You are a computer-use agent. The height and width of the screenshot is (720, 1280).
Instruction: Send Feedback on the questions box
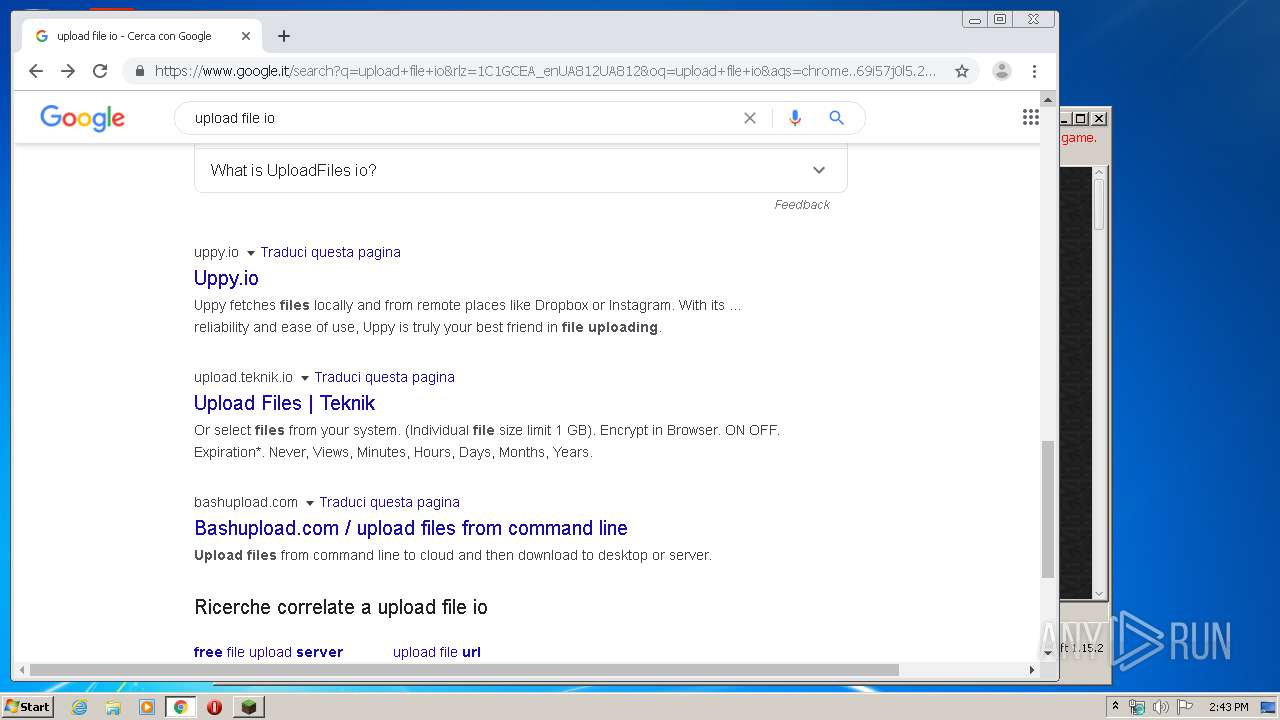pos(802,205)
